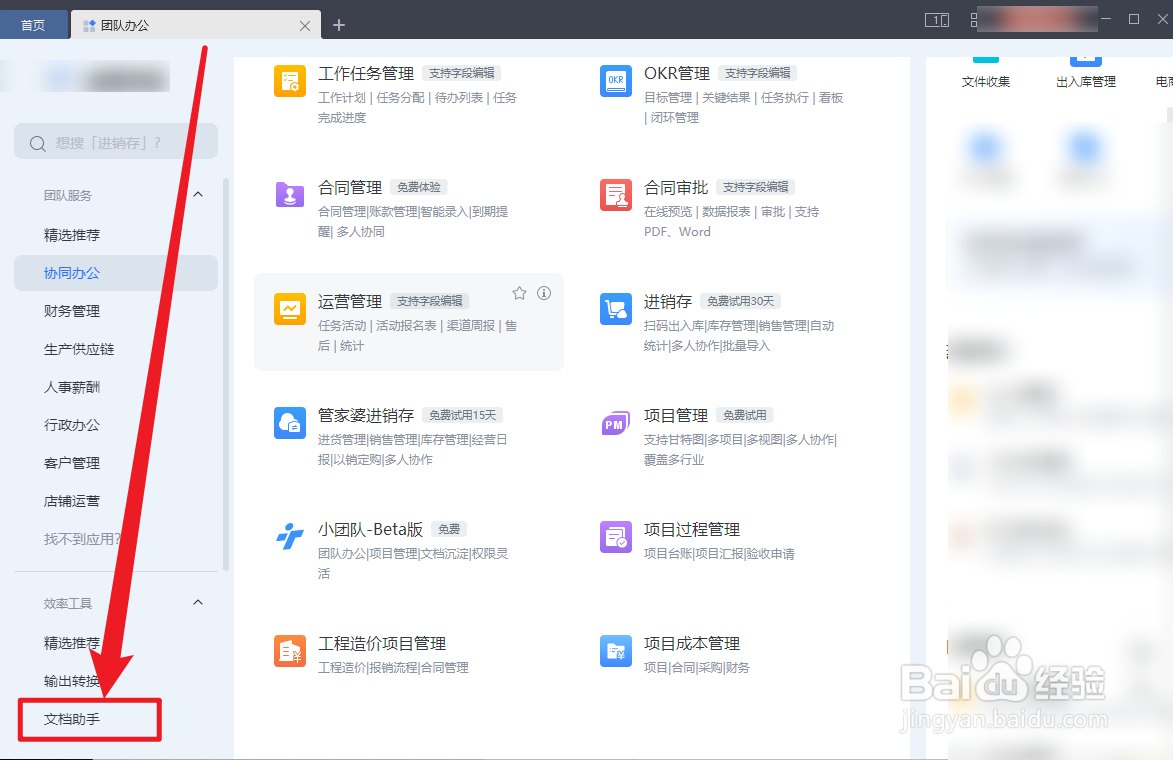Collapse the 效率工具 section
This screenshot has width=1173, height=760.
(x=197, y=602)
